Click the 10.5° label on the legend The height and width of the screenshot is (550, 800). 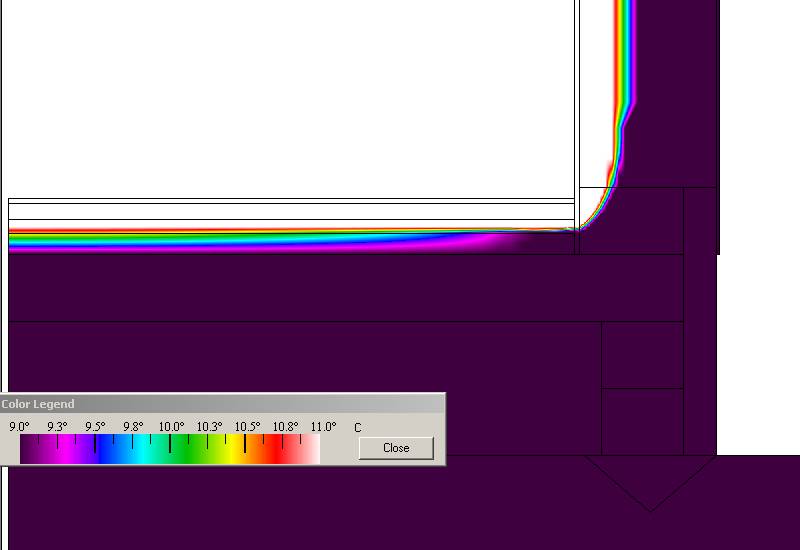[247, 427]
